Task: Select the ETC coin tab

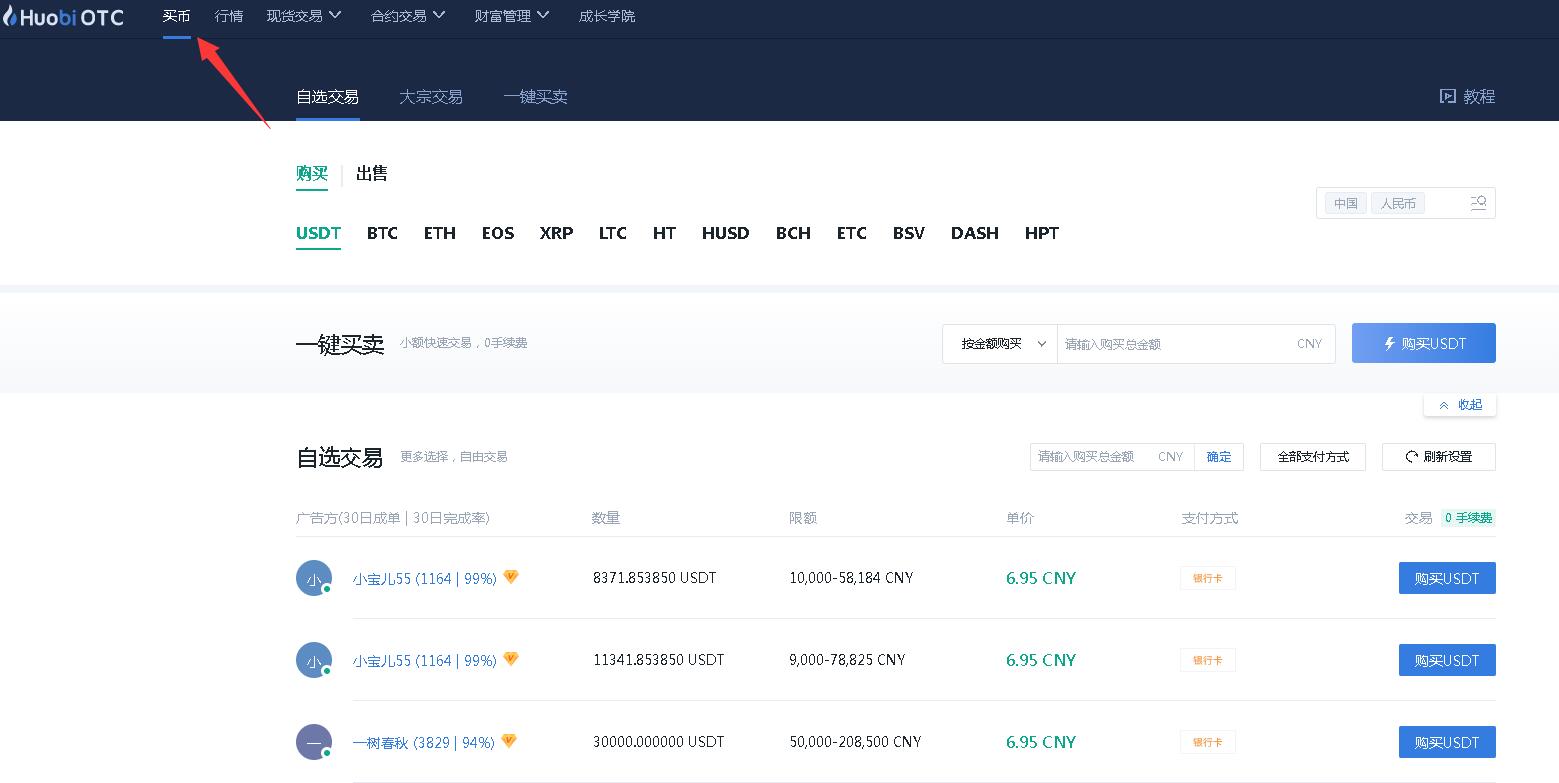Action: coord(852,233)
